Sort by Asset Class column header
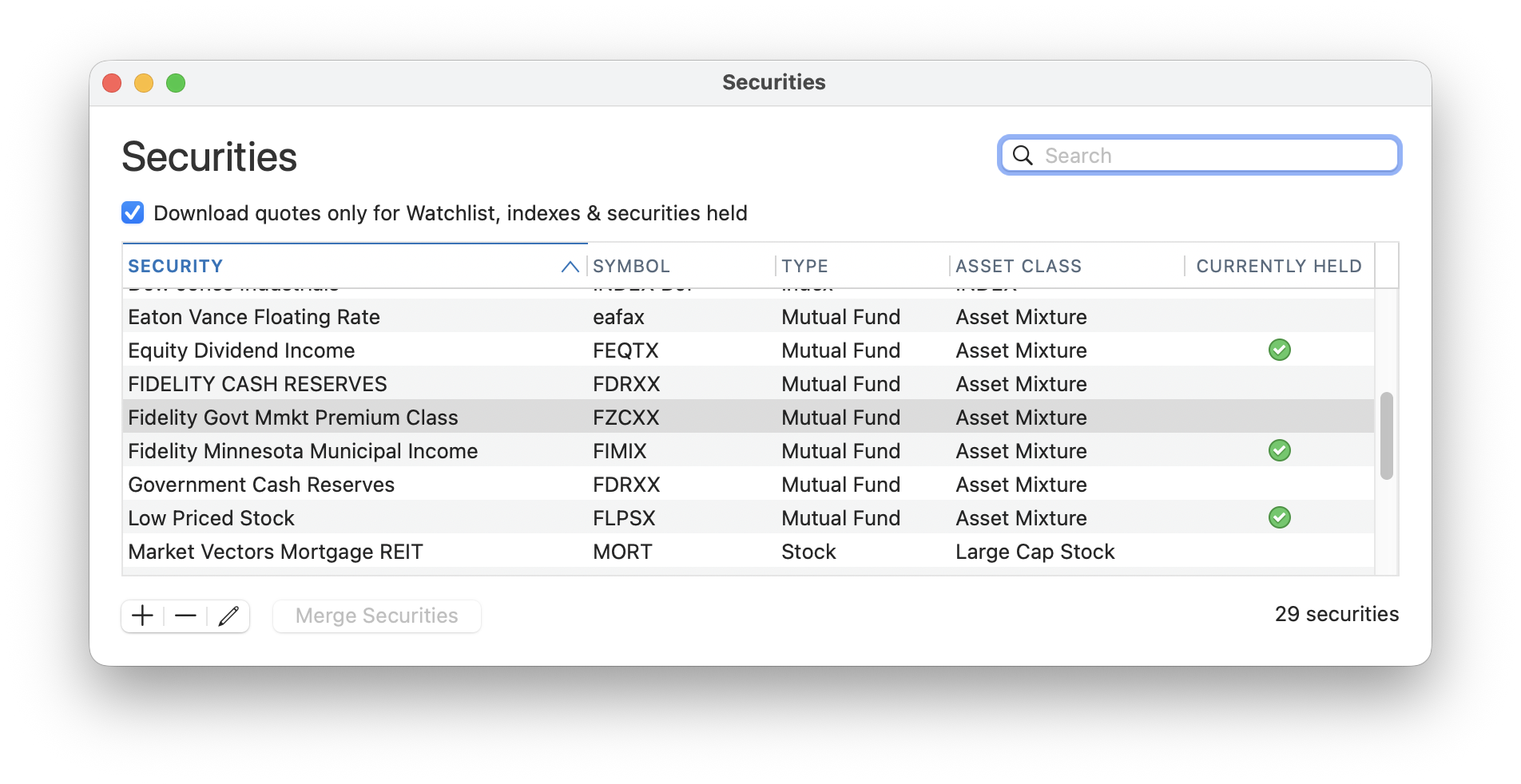Image resolution: width=1521 pixels, height=784 pixels. coord(1019,267)
